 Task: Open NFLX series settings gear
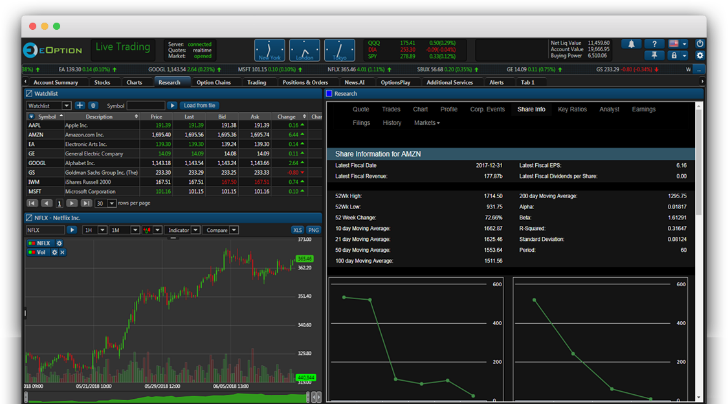tap(59, 243)
